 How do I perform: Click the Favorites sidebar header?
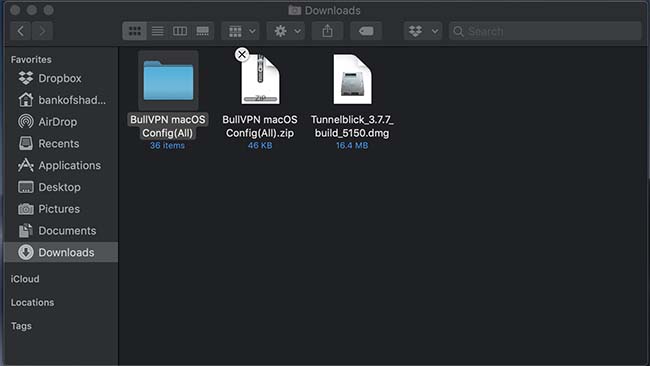coord(31,60)
